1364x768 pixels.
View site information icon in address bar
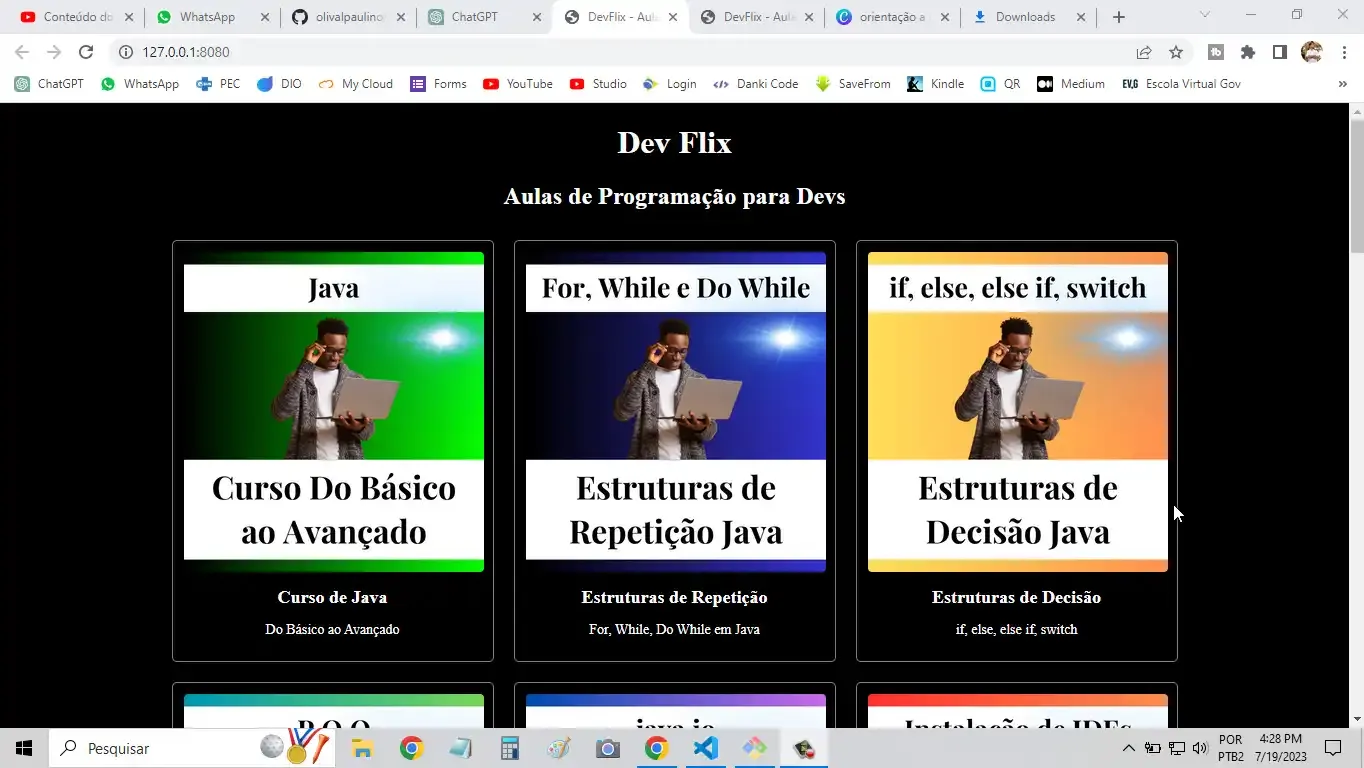(126, 52)
